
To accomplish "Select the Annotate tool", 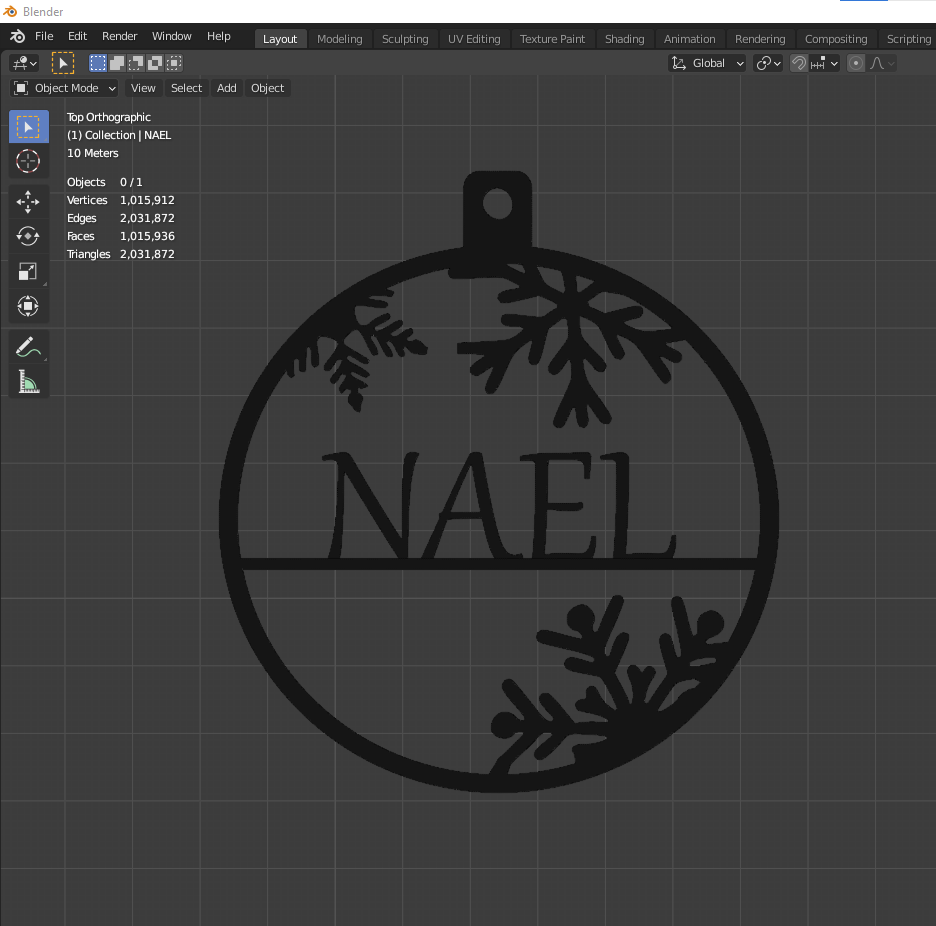I will tap(29, 347).
